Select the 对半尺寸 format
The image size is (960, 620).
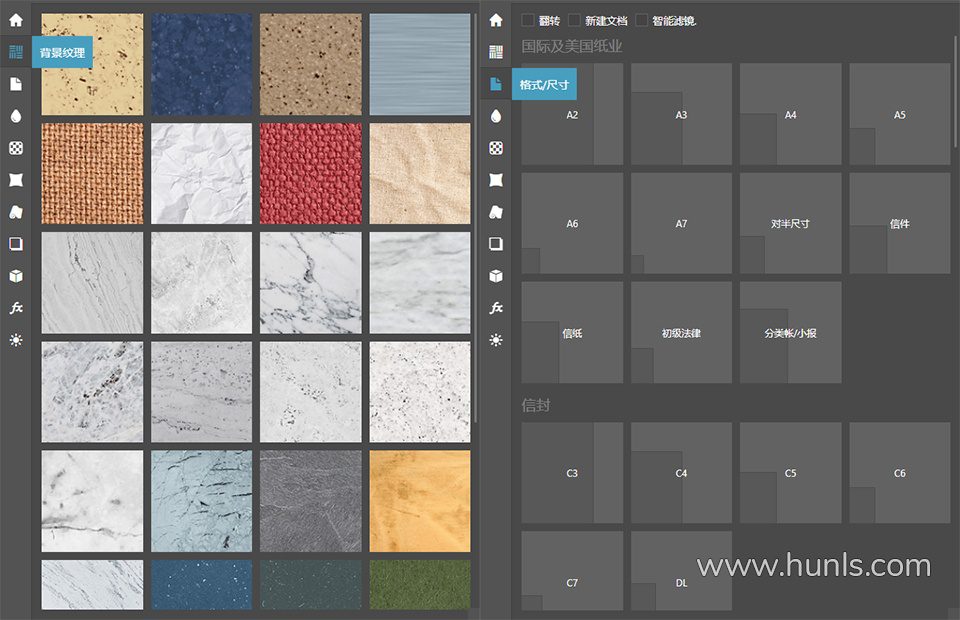pos(790,223)
